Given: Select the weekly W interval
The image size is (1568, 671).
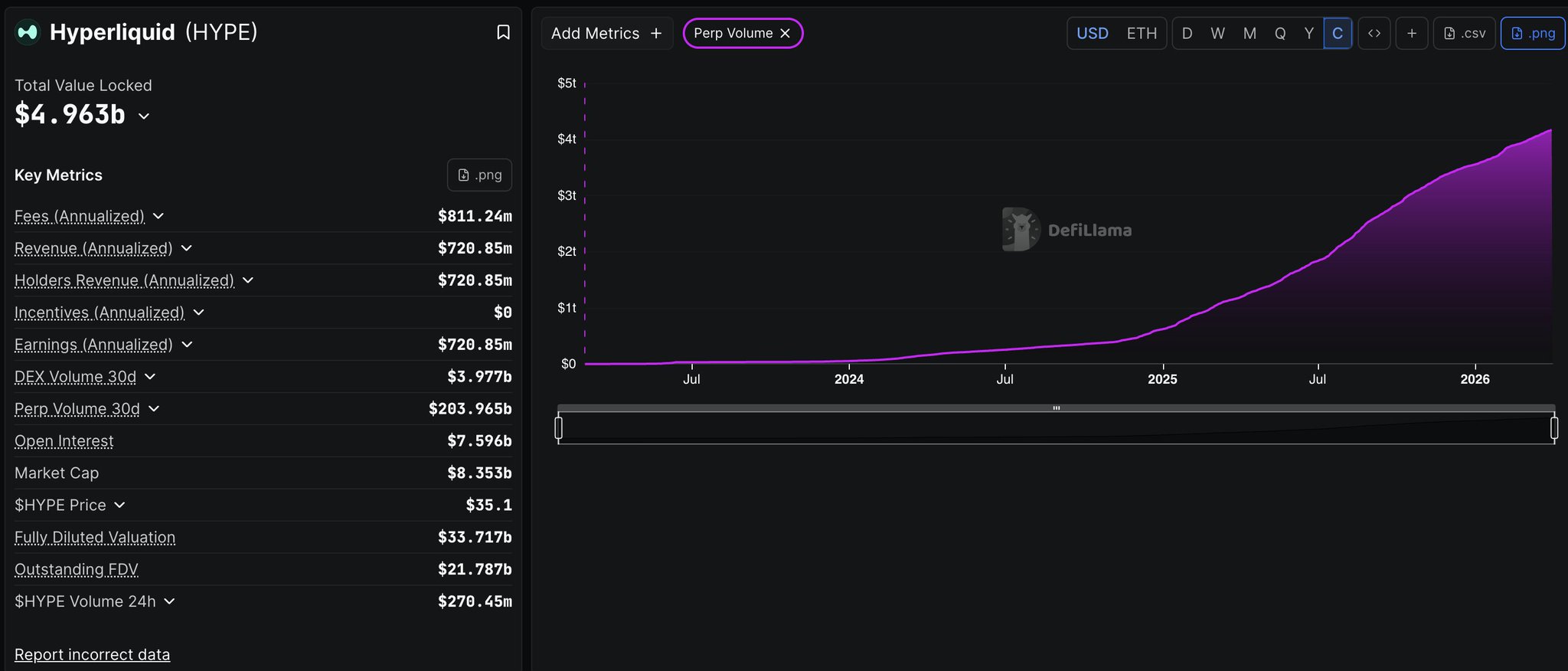Looking at the screenshot, I should [x=1217, y=34].
